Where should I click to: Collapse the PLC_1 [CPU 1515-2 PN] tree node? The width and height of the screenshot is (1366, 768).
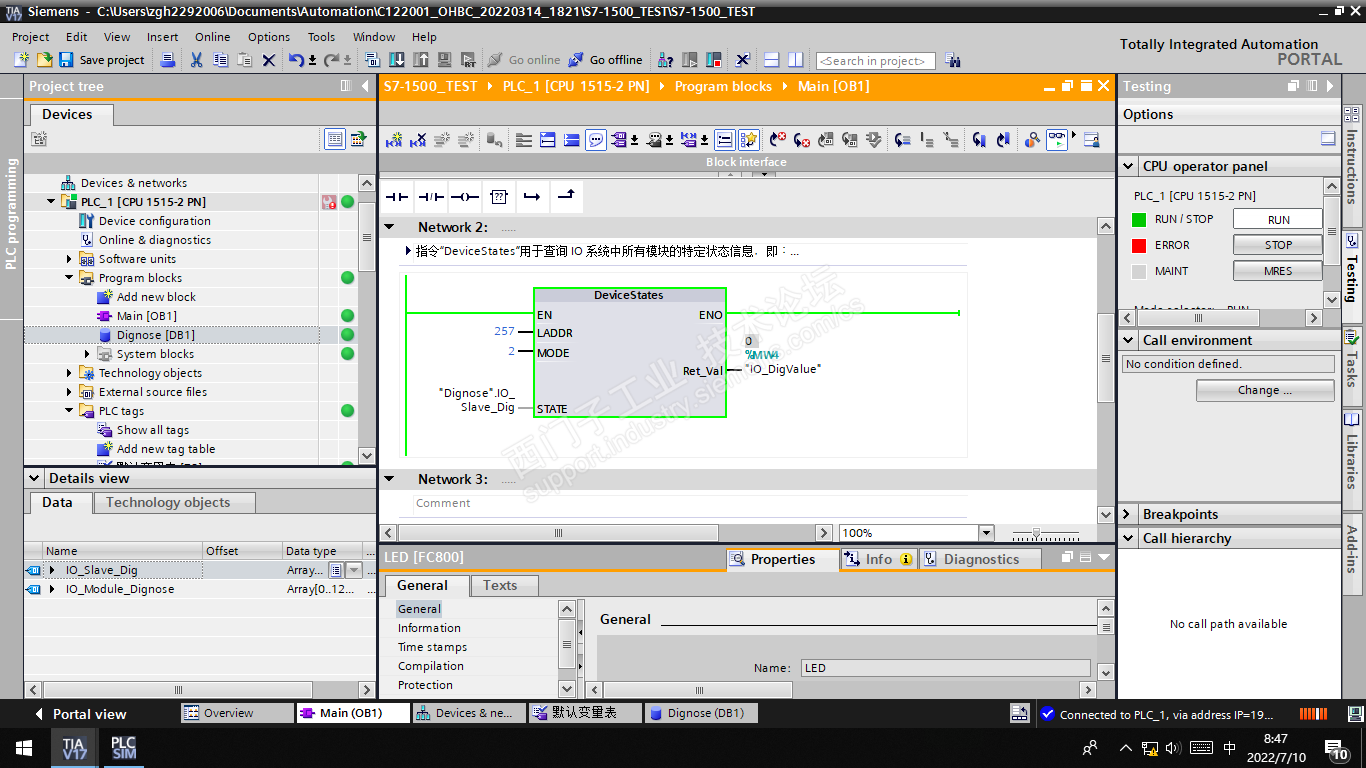click(x=52, y=202)
